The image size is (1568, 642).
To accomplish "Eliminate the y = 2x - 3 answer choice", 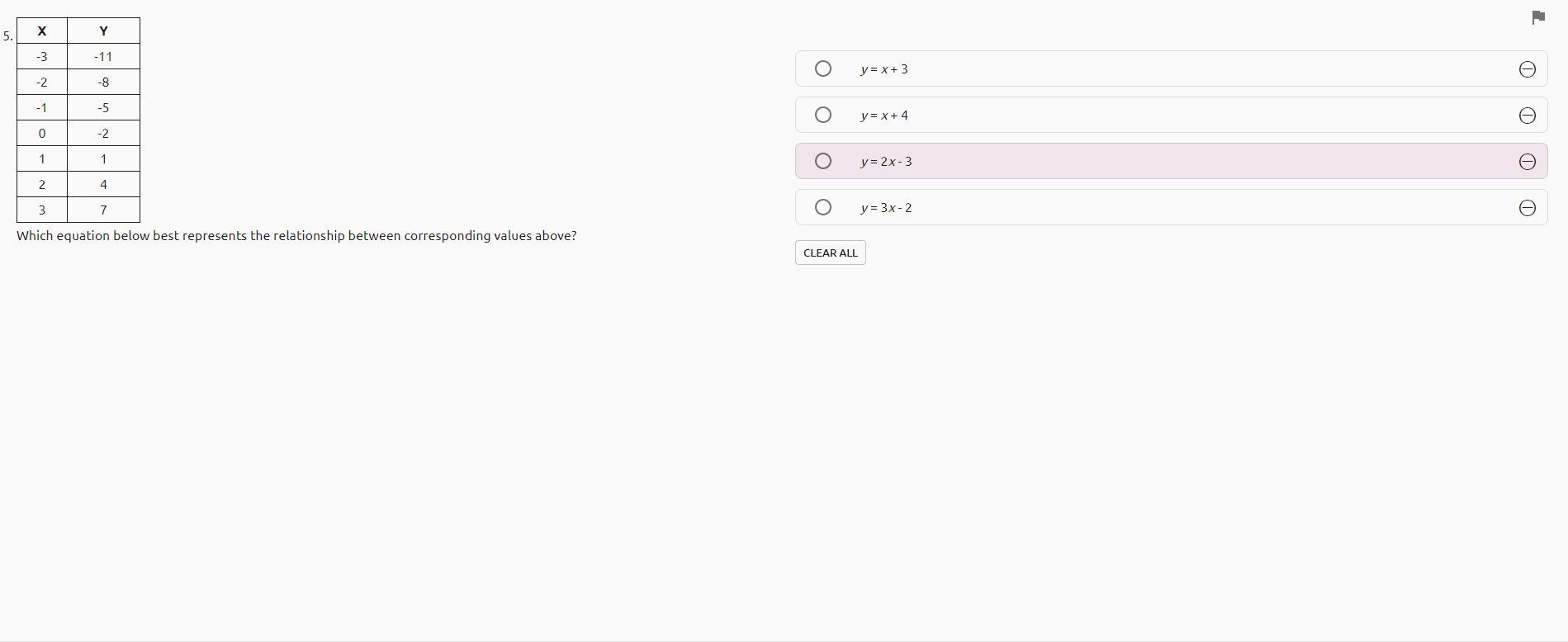I will [1527, 162].
